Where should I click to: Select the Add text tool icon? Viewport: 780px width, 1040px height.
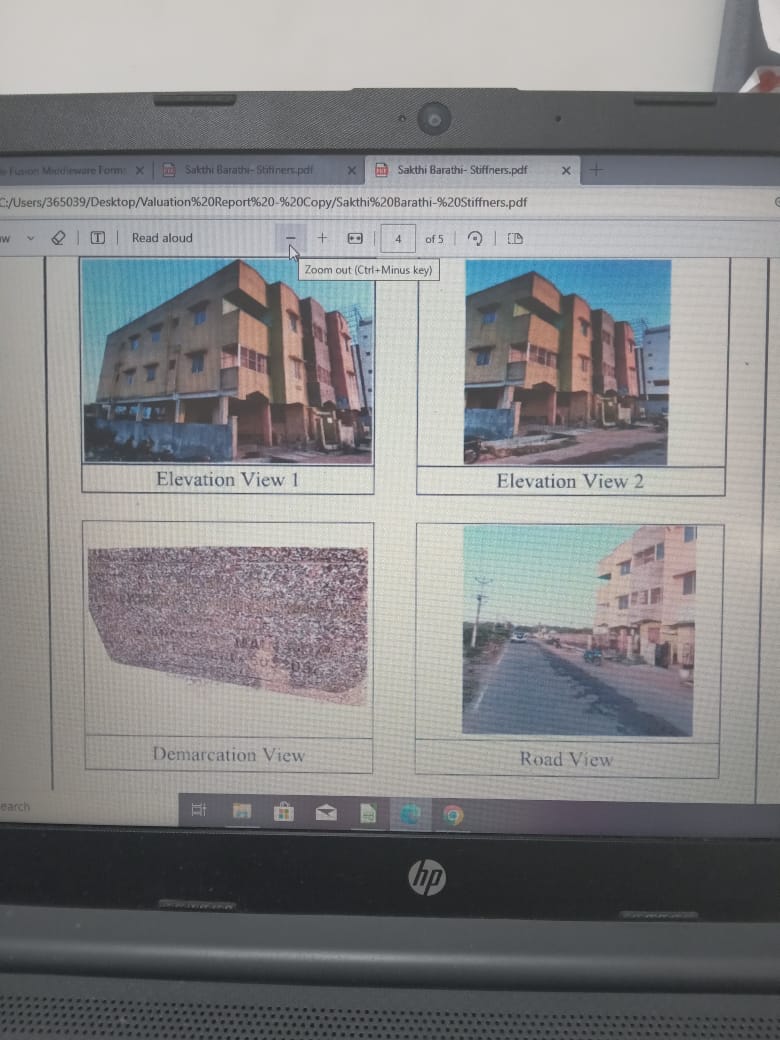98,238
